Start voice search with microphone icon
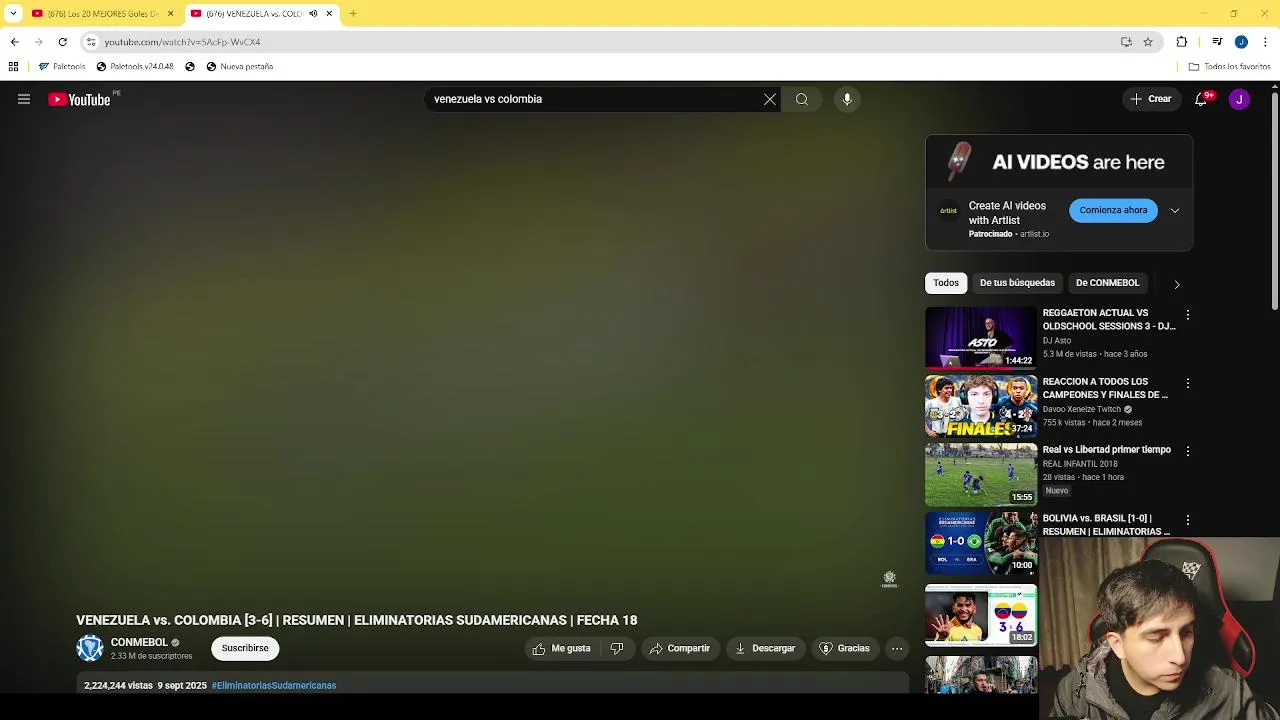This screenshot has width=1280, height=720. 847,99
